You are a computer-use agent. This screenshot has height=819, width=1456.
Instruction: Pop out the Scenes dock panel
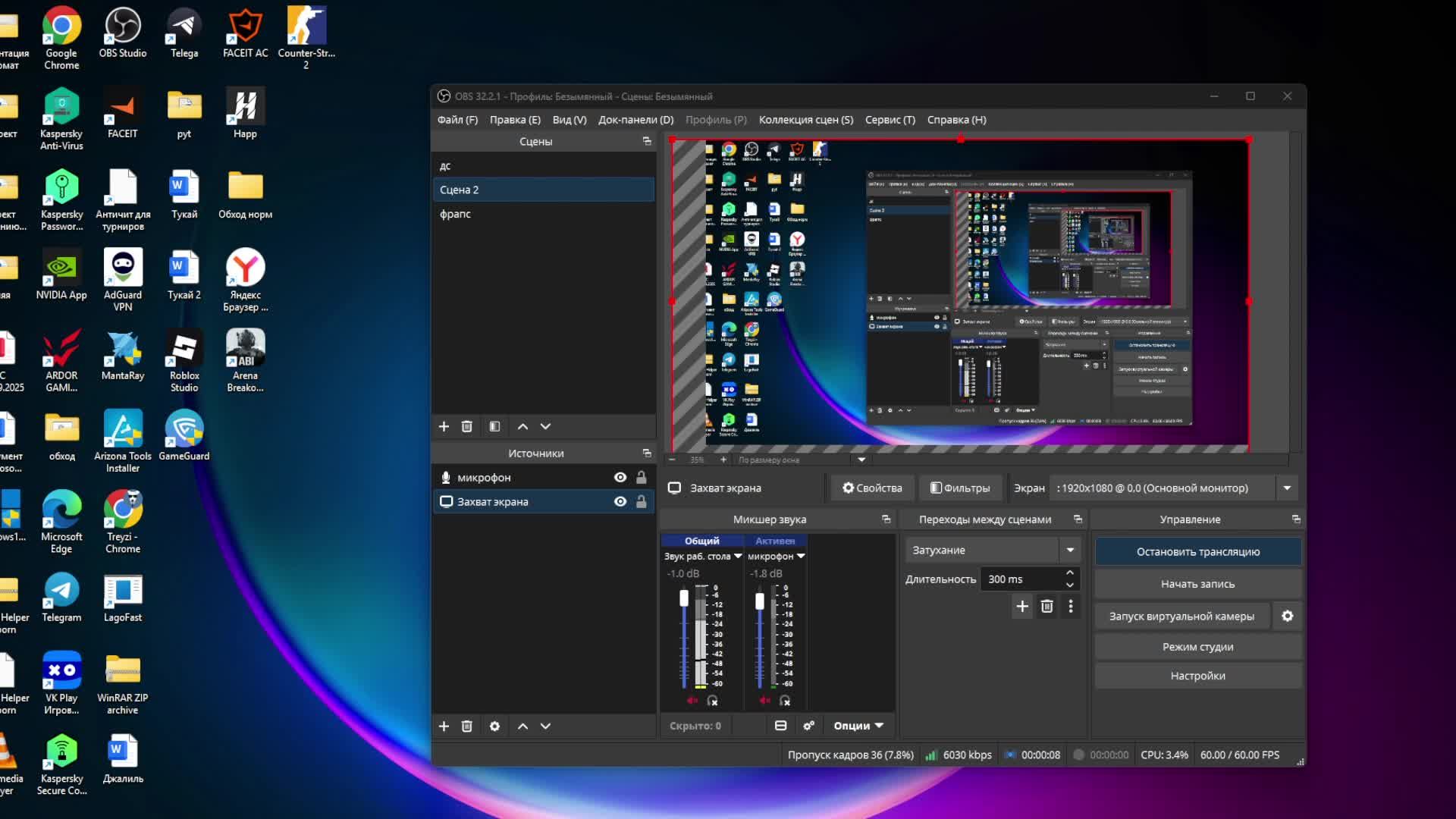pyautogui.click(x=647, y=141)
